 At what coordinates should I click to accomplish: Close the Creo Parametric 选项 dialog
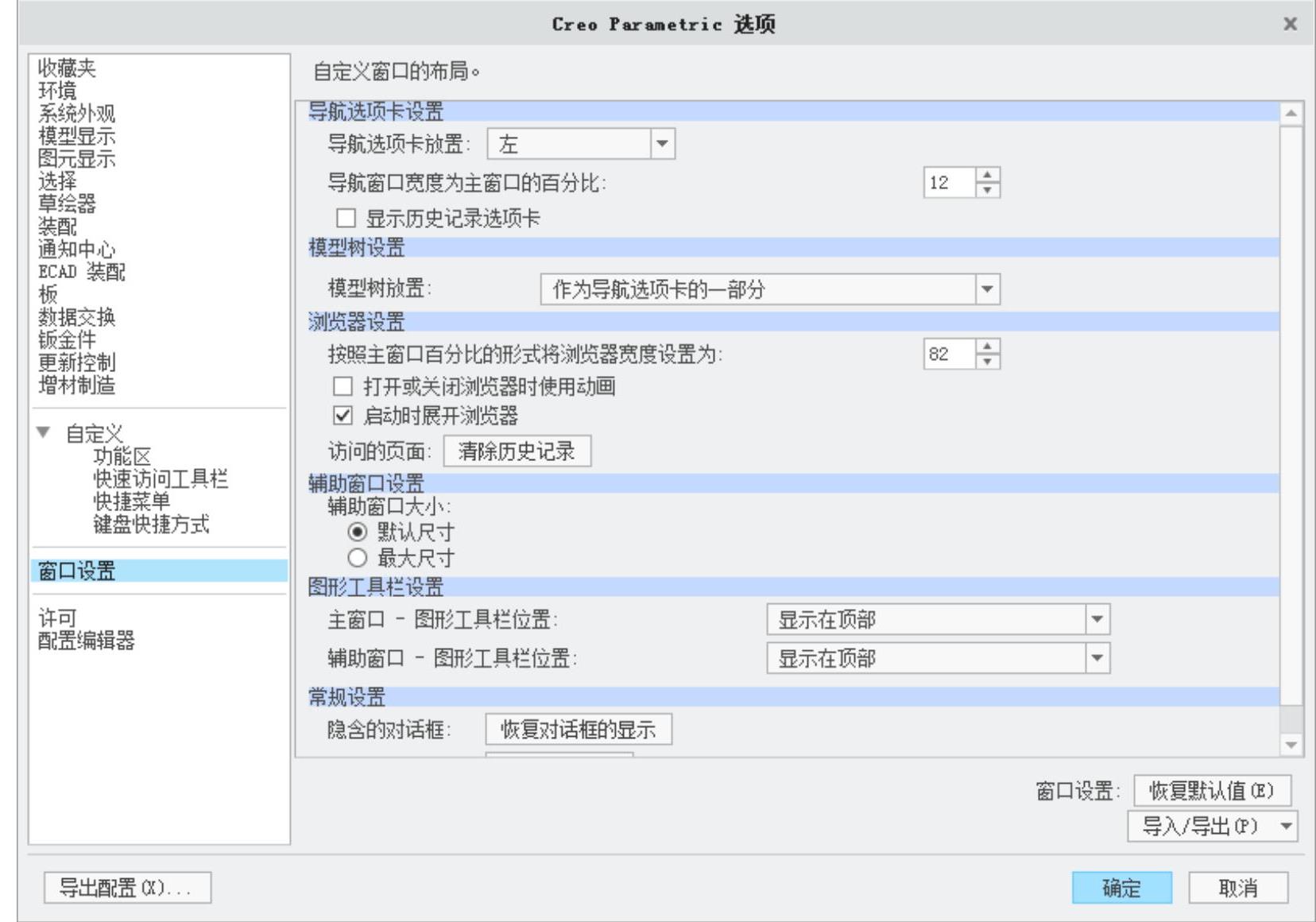pos(1290,25)
